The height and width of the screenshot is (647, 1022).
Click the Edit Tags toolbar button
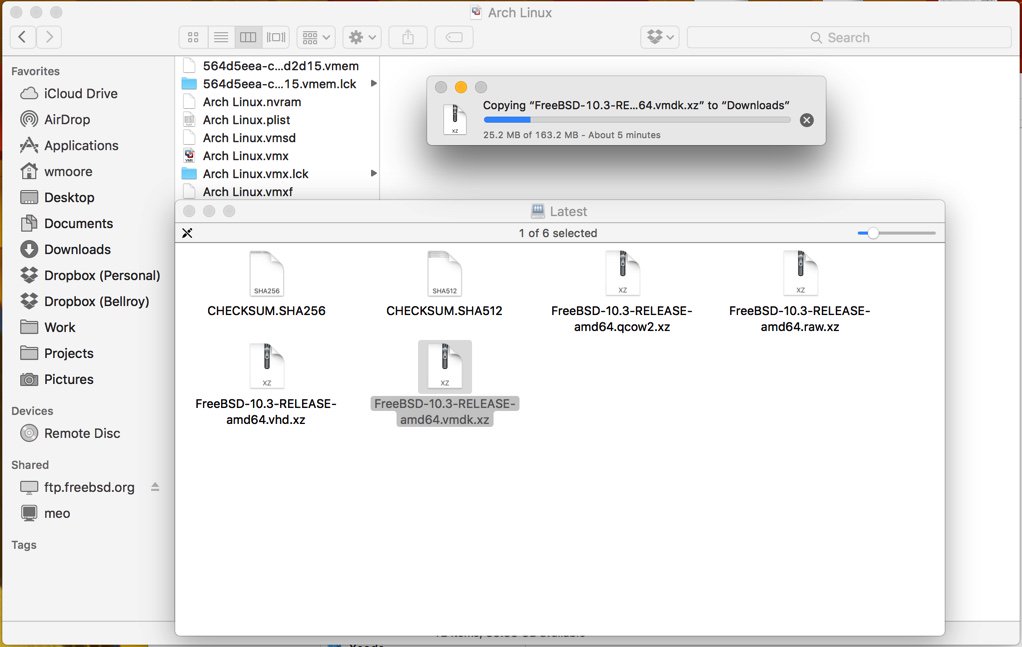click(454, 37)
